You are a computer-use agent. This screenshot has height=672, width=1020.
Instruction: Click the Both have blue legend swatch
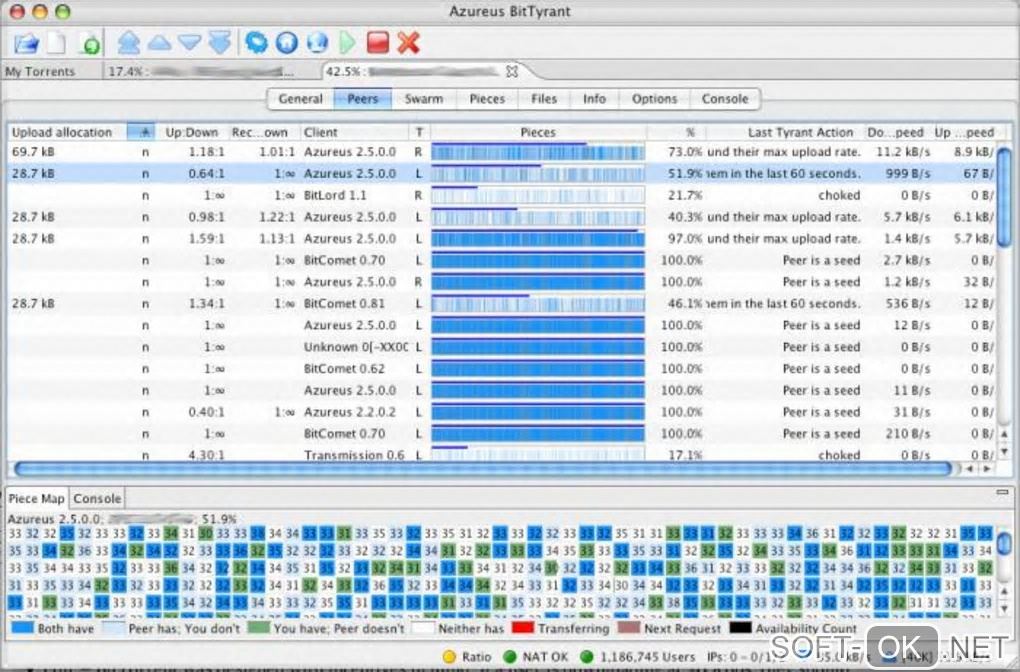(x=23, y=628)
